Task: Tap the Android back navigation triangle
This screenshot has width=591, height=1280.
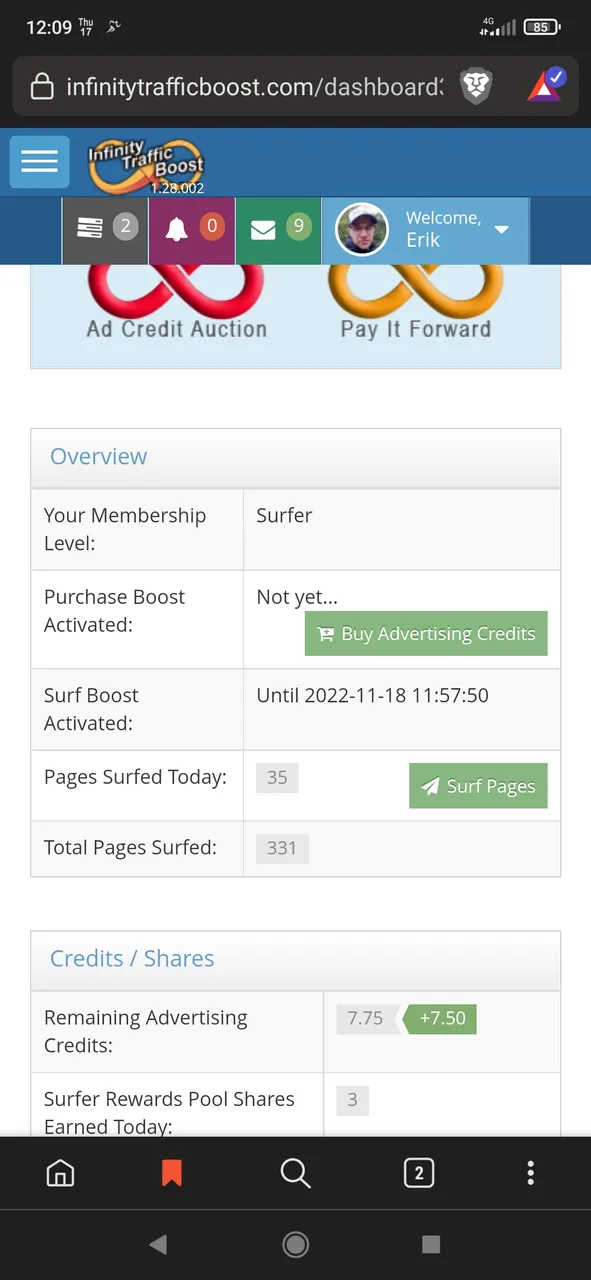Action: [158, 1244]
